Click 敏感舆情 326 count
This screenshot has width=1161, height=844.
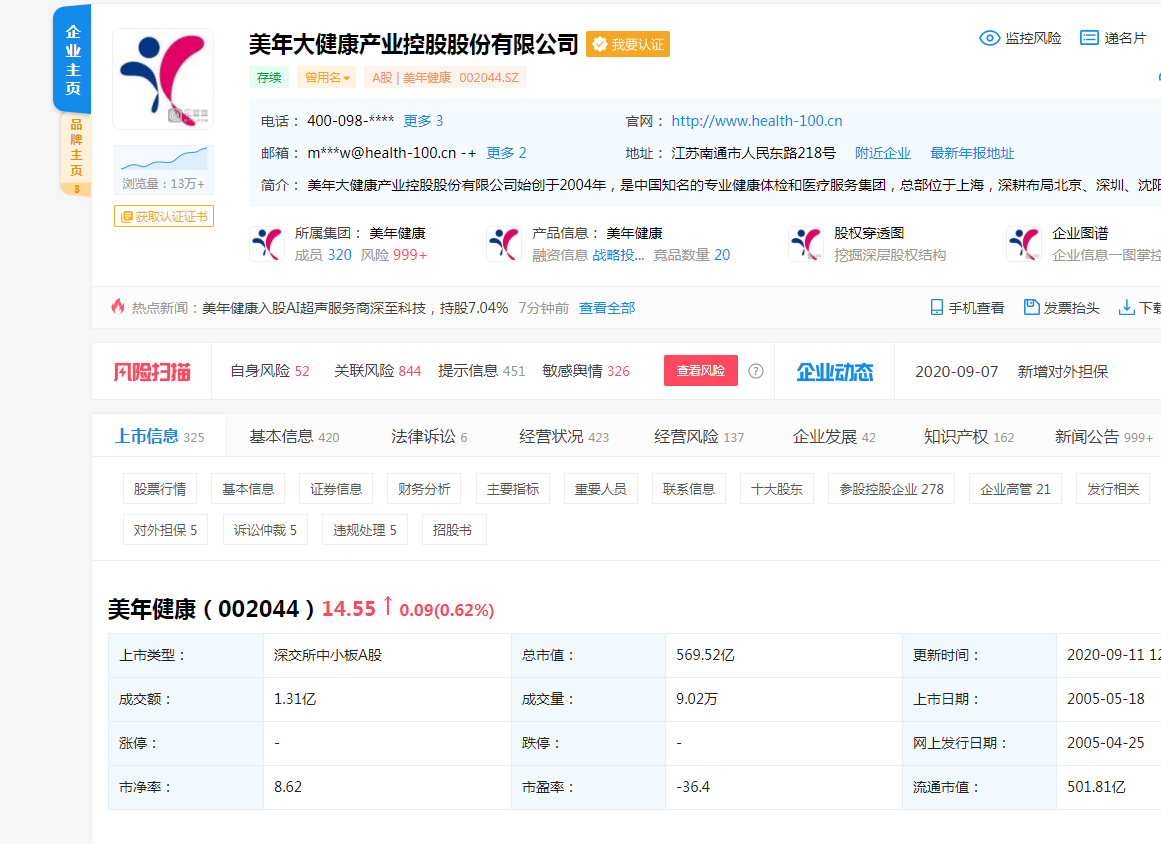coord(586,371)
